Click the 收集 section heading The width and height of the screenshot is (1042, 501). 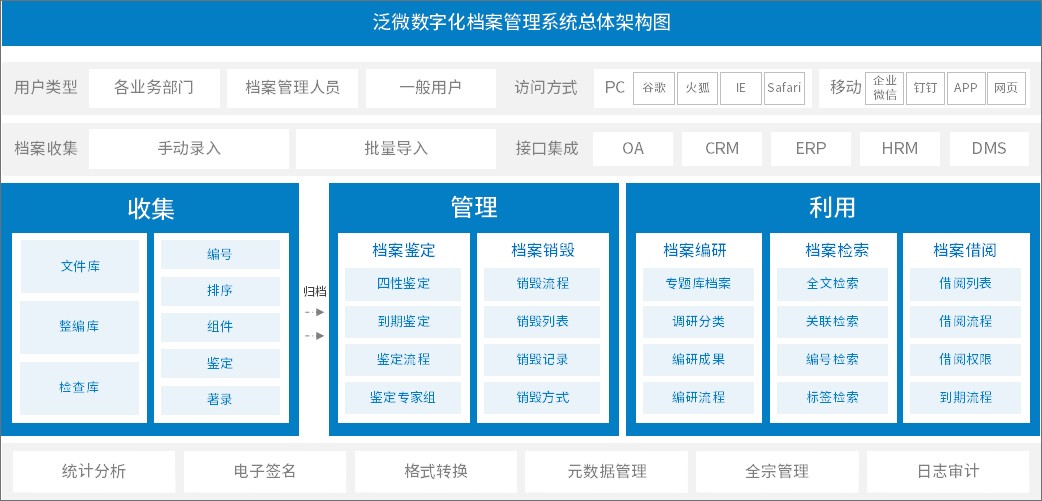pyautogui.click(x=151, y=209)
